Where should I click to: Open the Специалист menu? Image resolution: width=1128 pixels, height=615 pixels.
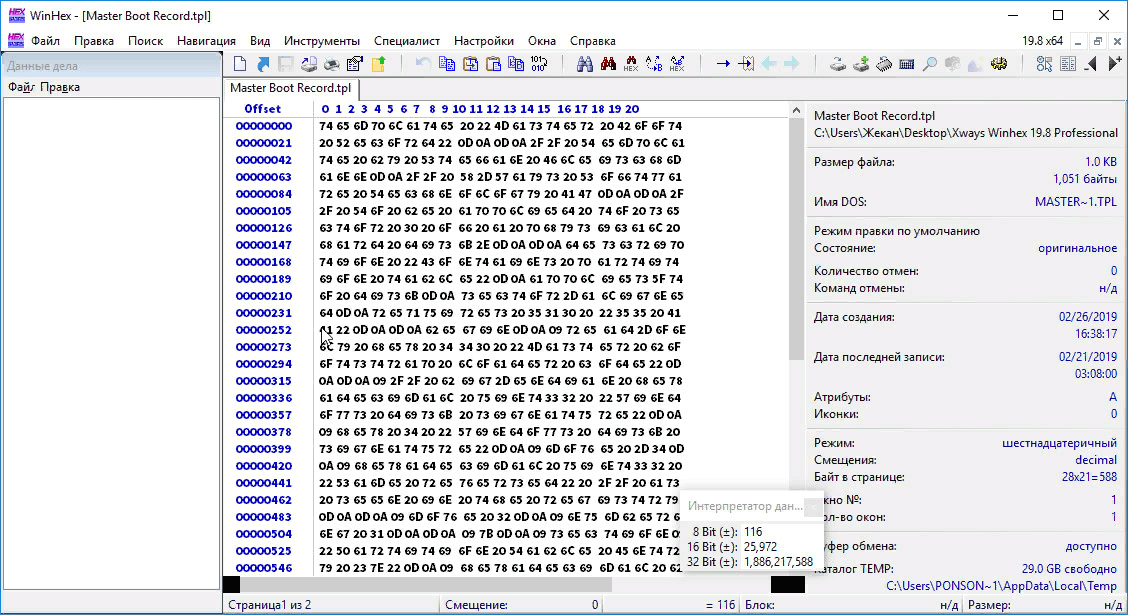tap(406, 41)
